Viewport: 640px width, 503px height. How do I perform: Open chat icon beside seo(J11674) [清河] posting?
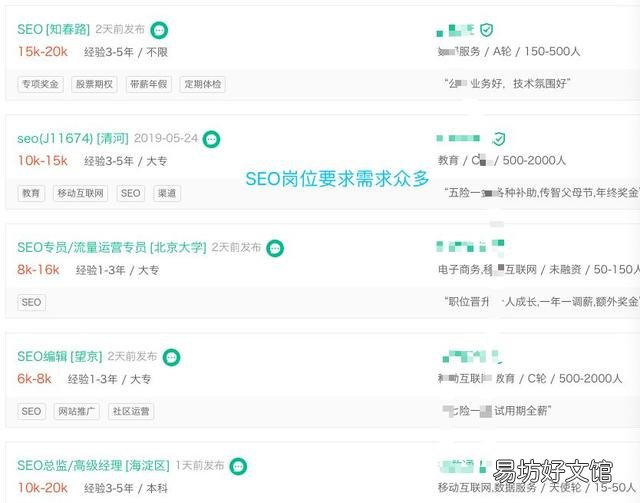pyautogui.click(x=211, y=139)
